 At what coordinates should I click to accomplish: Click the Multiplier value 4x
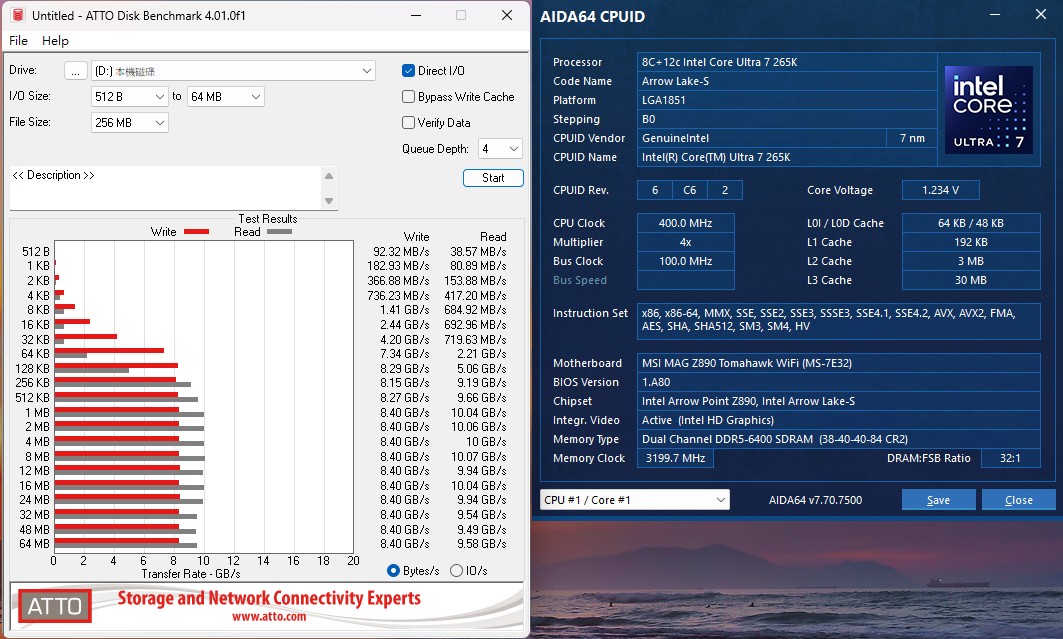click(x=685, y=242)
